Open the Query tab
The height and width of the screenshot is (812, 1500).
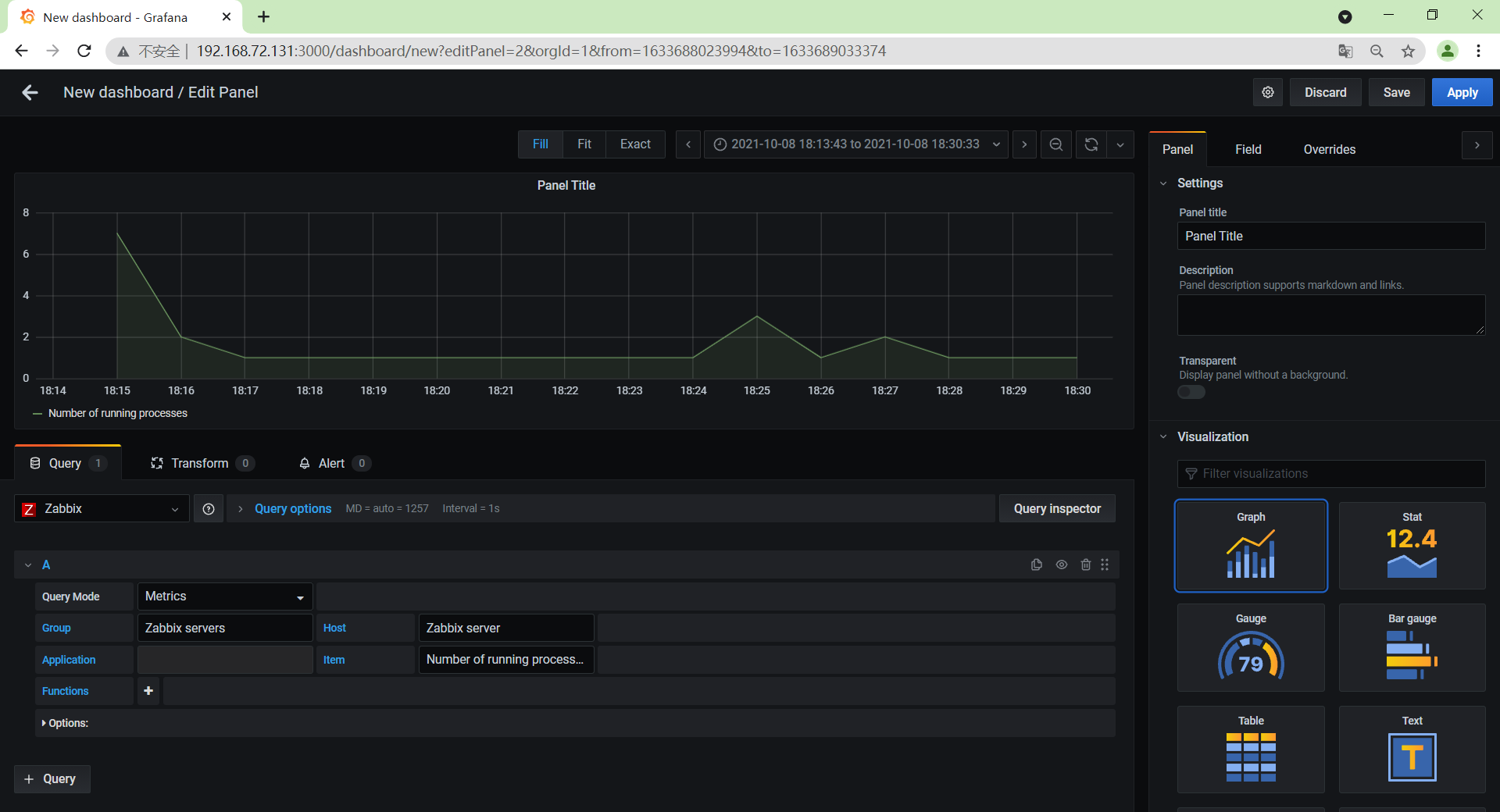coord(68,463)
